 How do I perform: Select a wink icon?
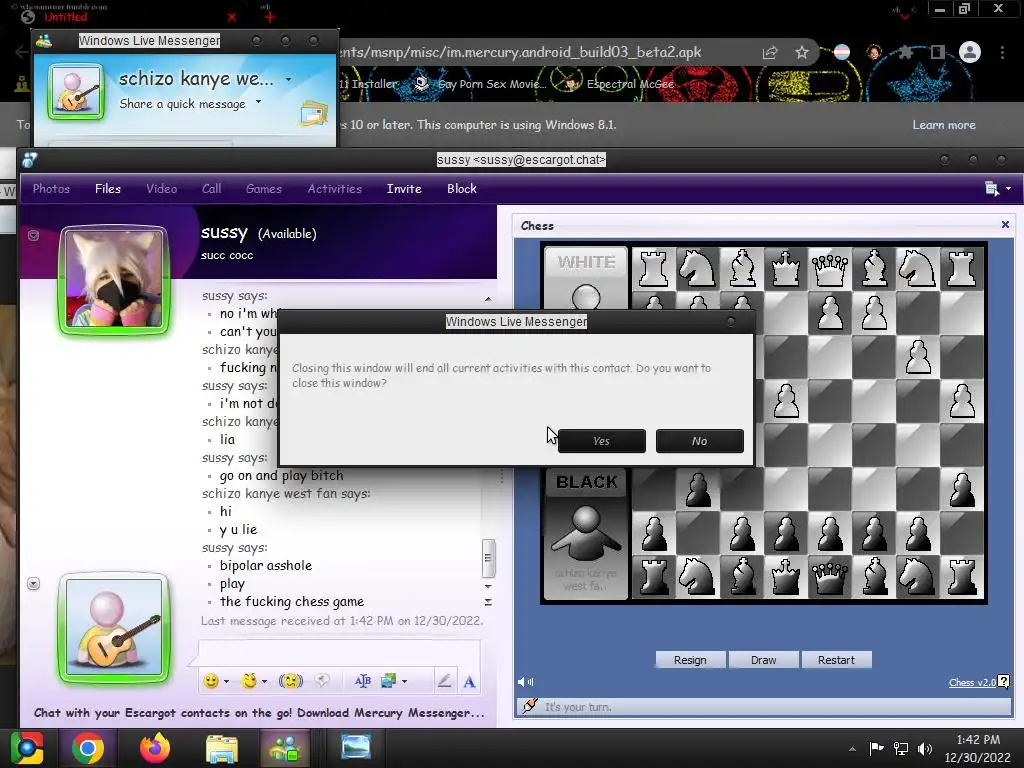tap(249, 681)
